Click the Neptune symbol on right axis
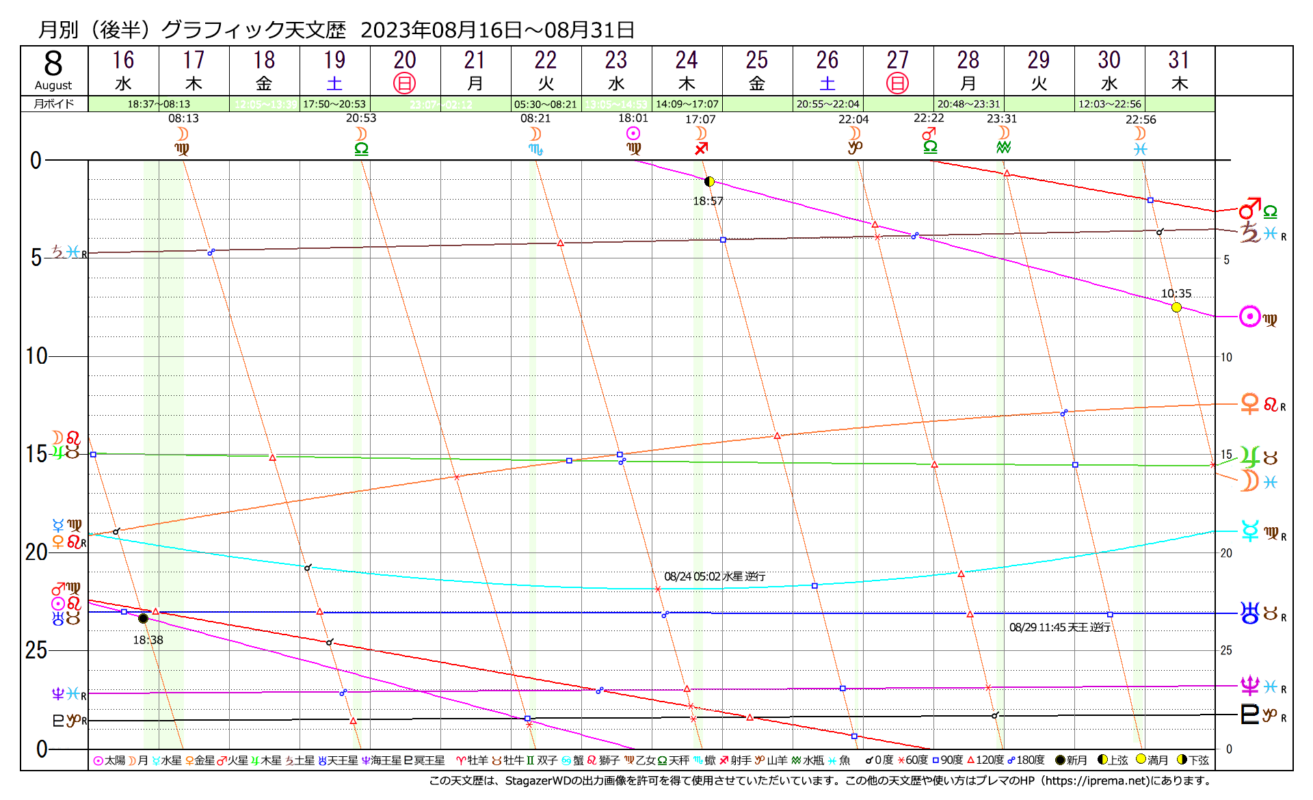This screenshot has width=1313, height=800. coord(1249,686)
